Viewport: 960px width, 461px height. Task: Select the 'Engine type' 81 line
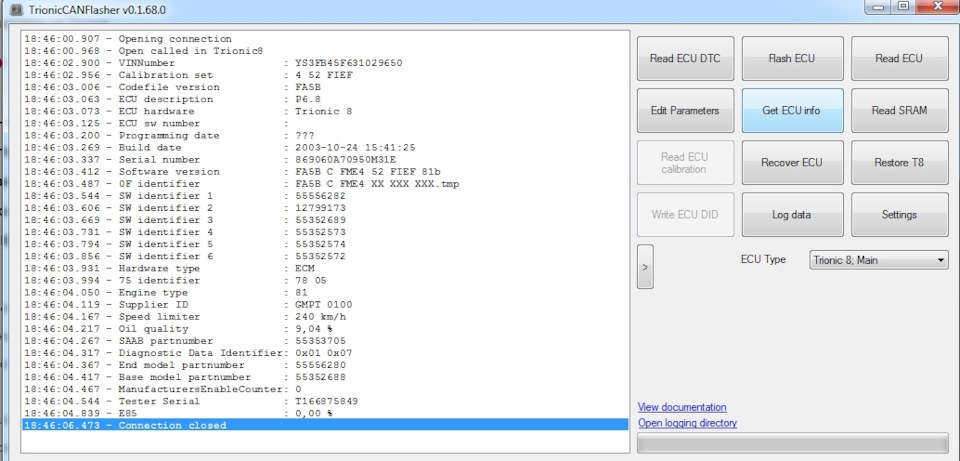click(x=325, y=293)
